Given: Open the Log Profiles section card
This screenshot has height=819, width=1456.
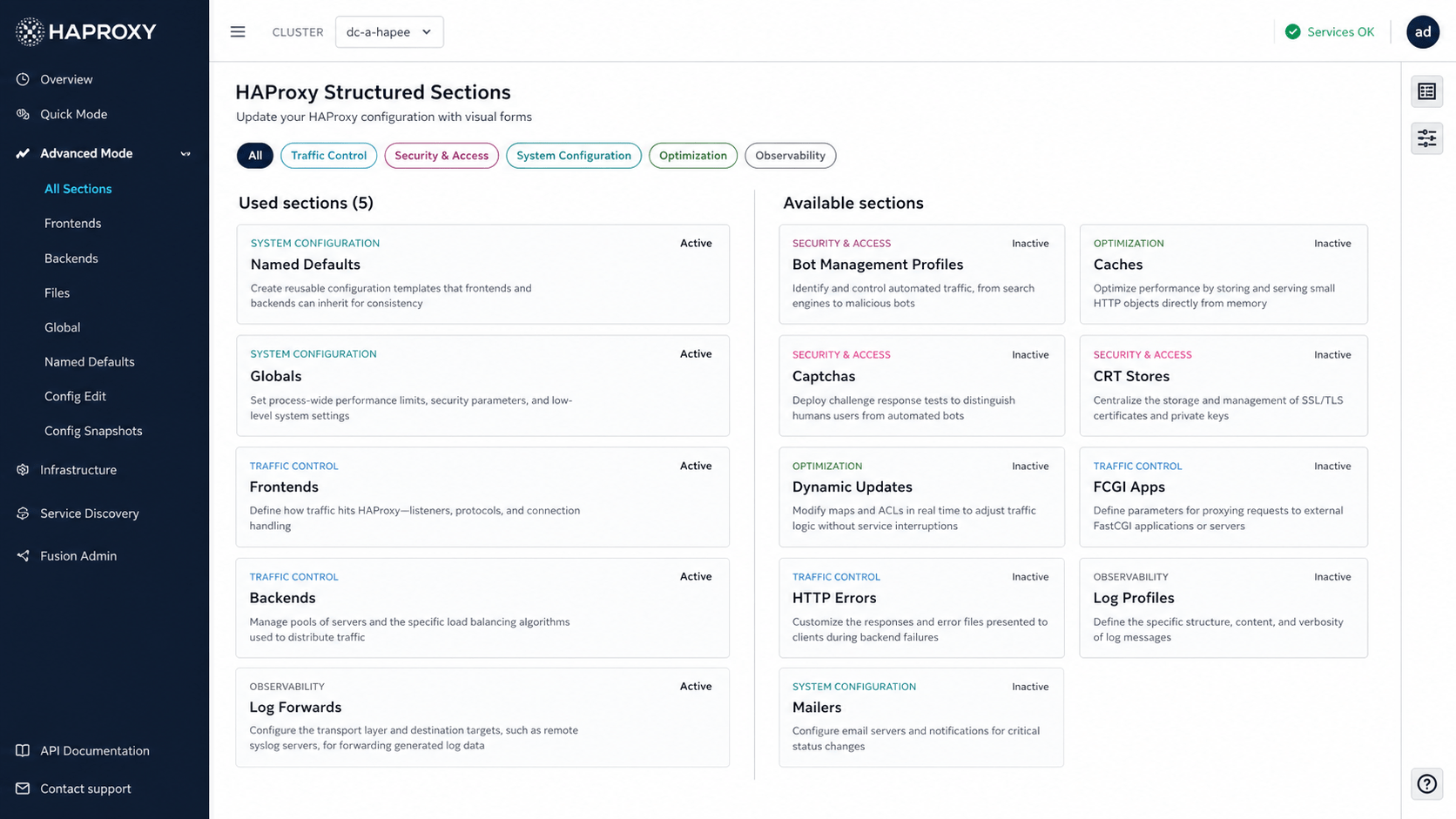Looking at the screenshot, I should point(1223,608).
